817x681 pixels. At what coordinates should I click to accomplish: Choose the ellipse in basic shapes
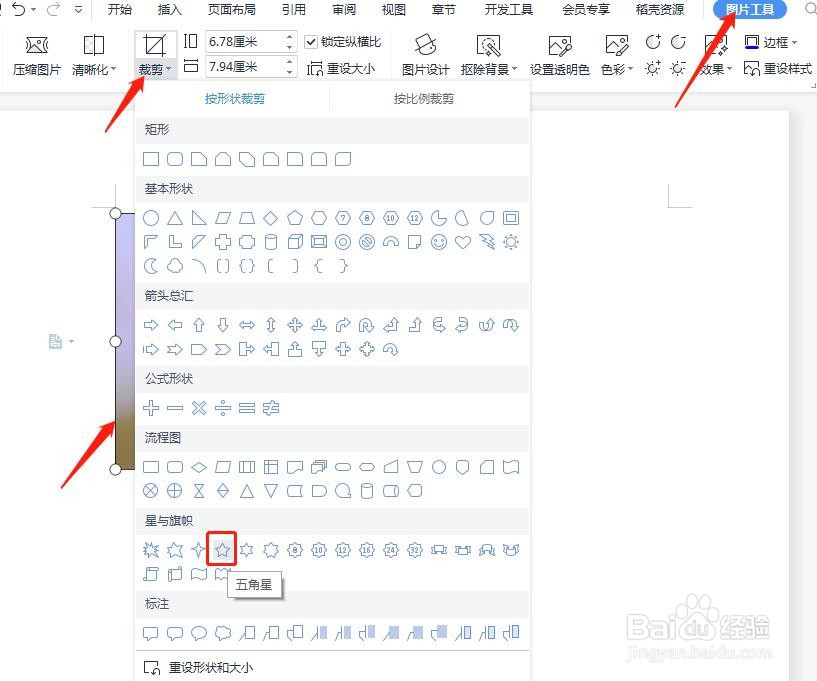click(x=151, y=218)
